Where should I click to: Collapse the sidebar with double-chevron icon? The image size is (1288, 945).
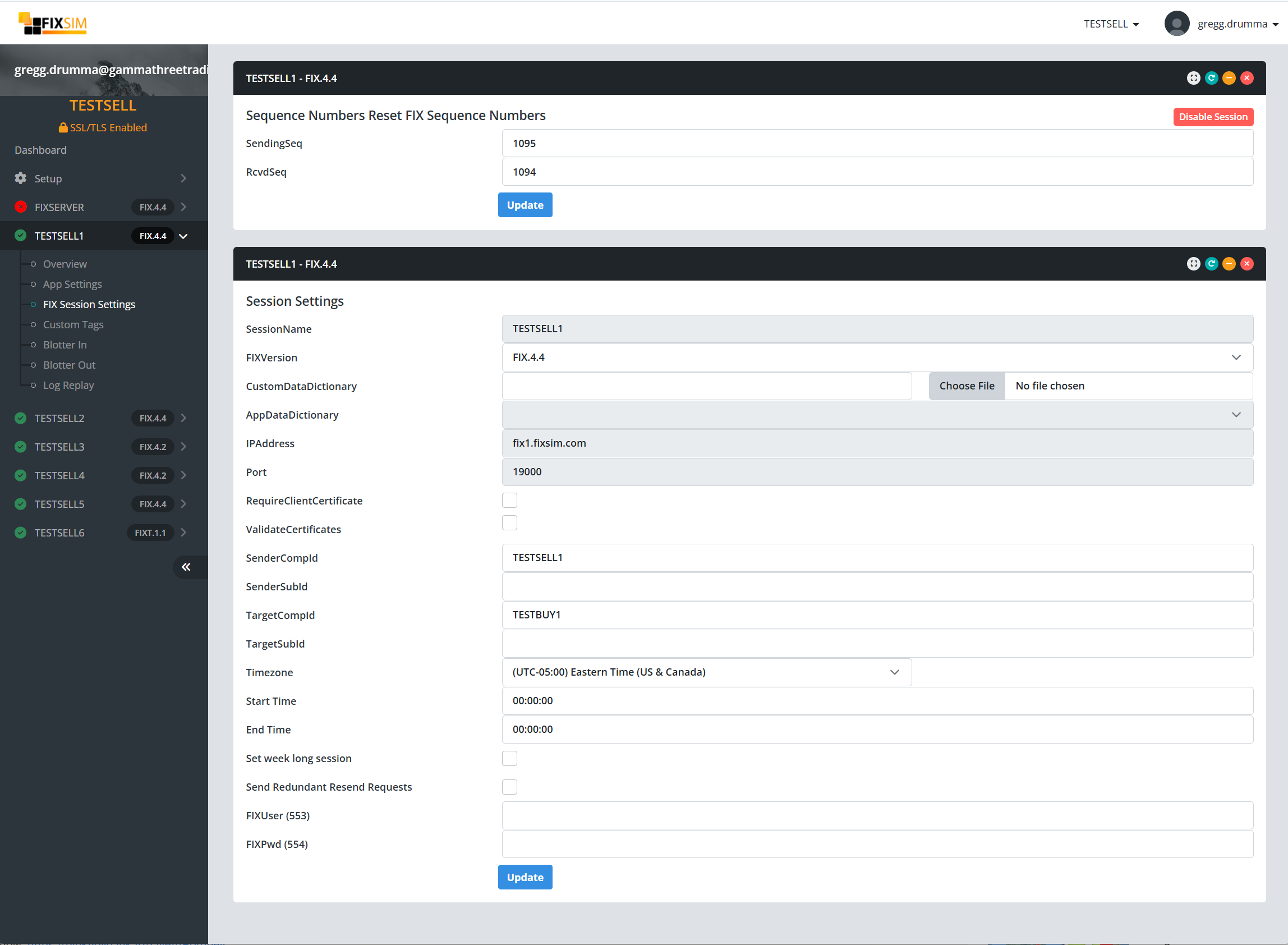coord(186,567)
